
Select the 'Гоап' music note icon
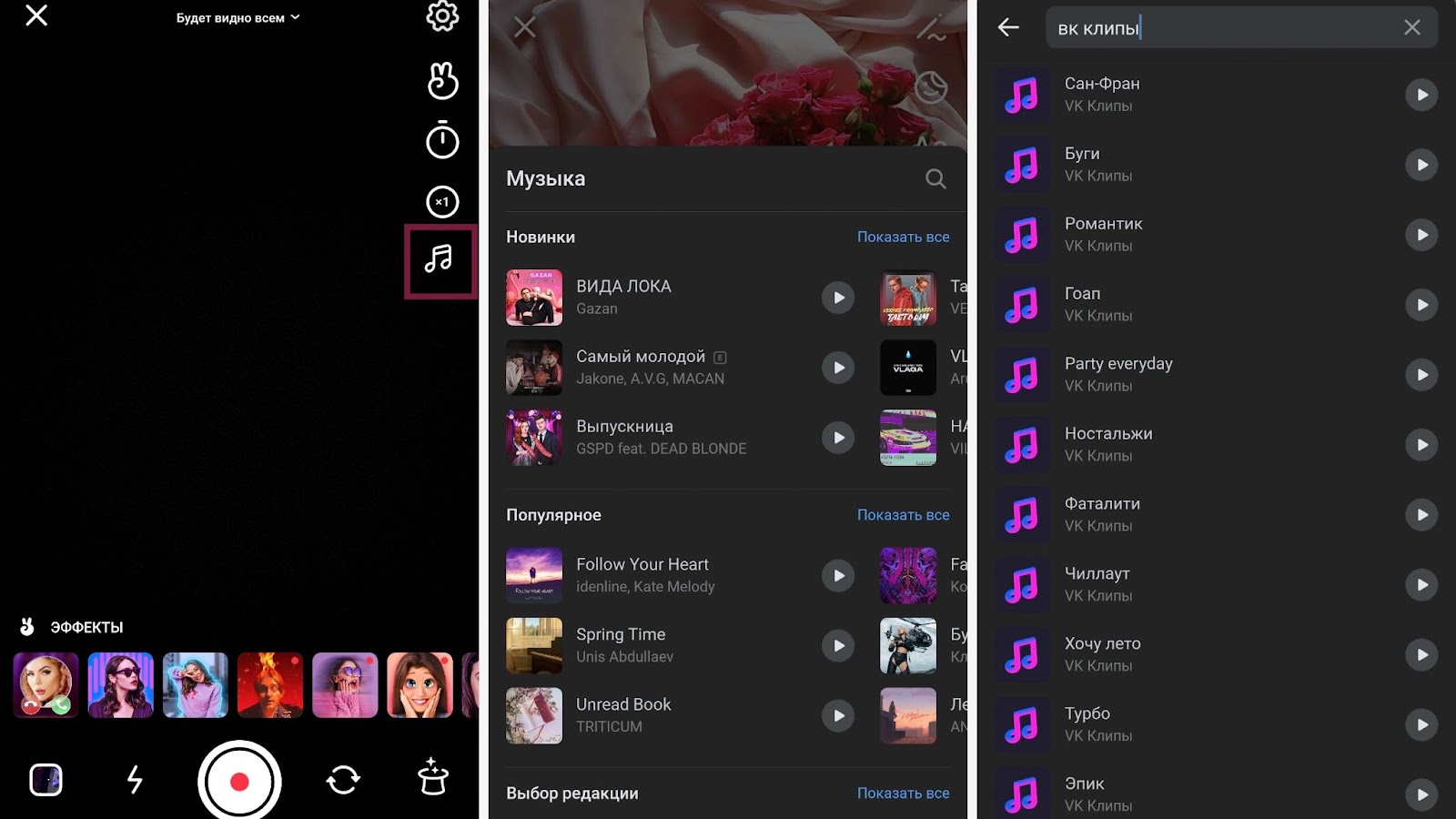pos(1021,305)
